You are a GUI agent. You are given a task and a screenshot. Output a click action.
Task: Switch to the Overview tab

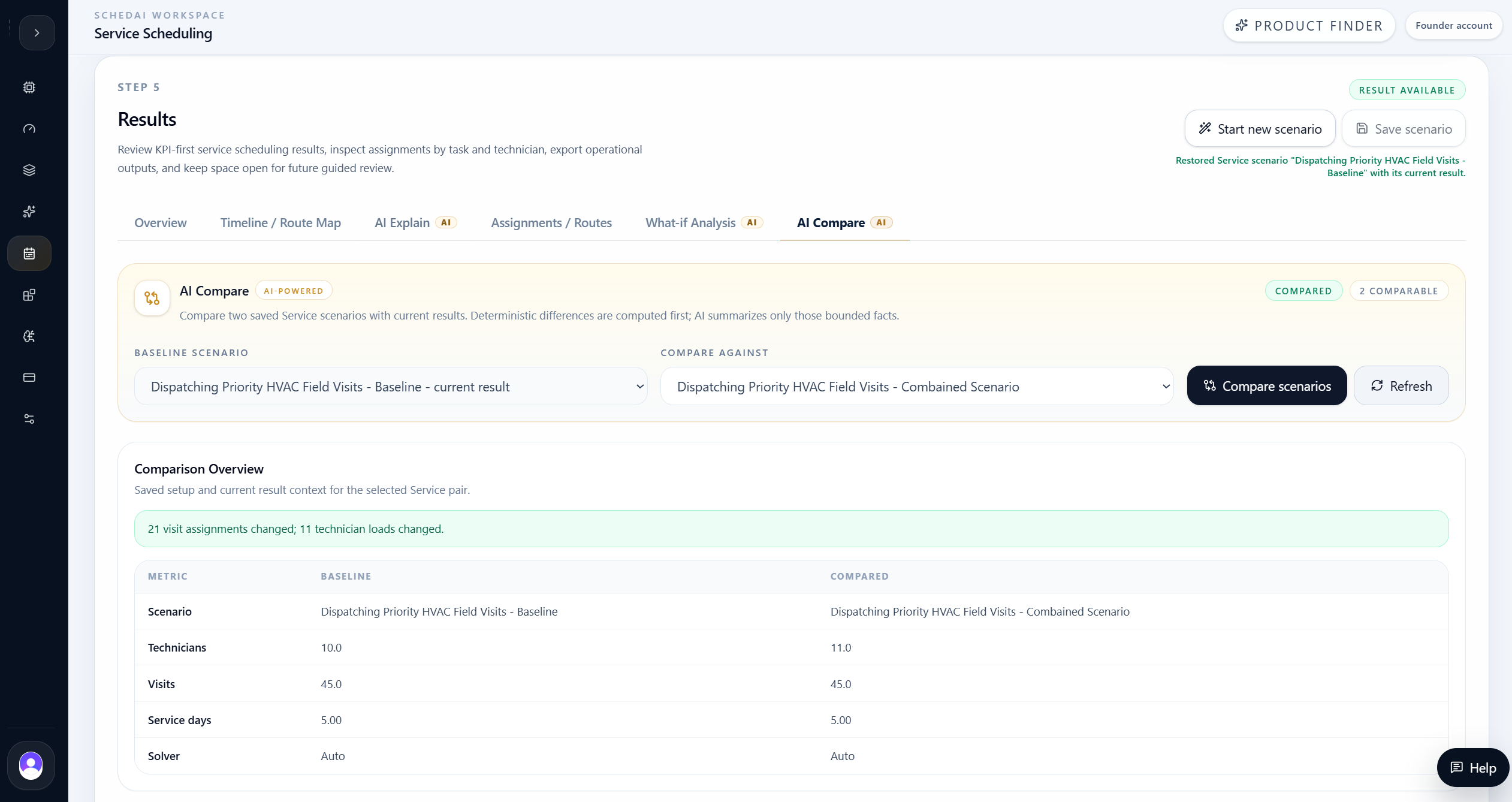pos(160,223)
